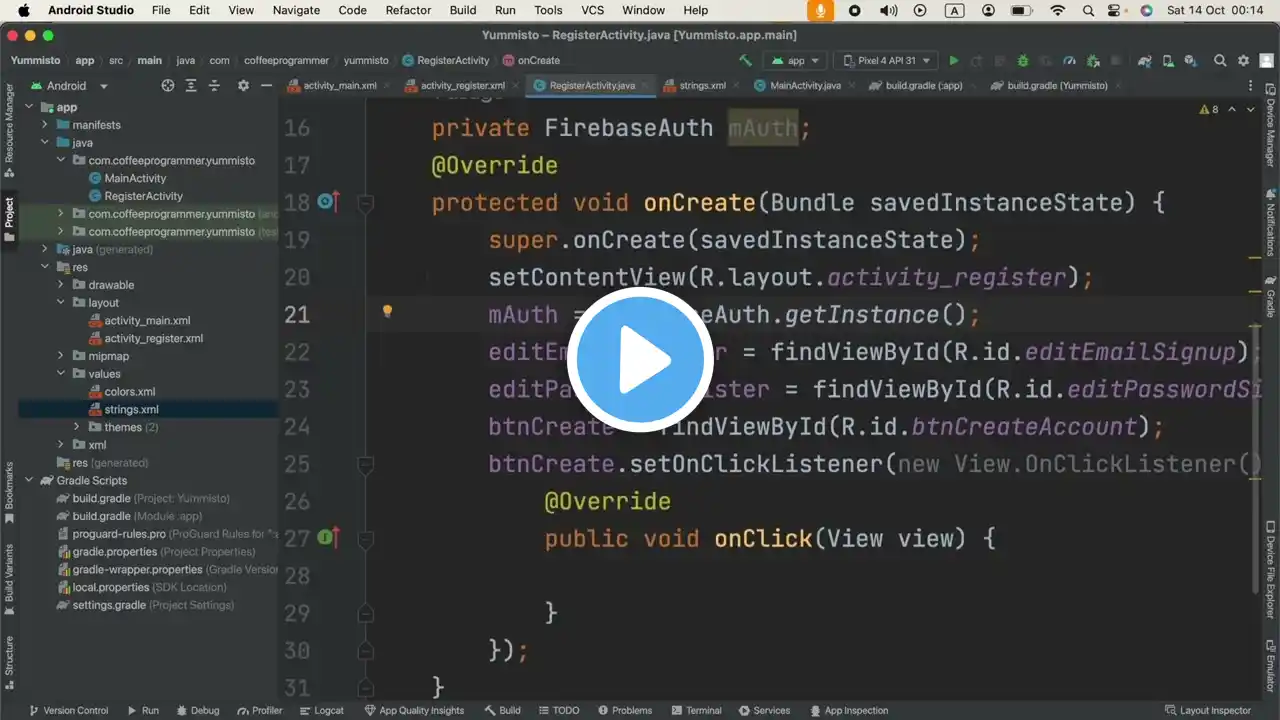The height and width of the screenshot is (720, 1280).
Task: Hide the Project panel with the minus icon
Action: (x=266, y=86)
